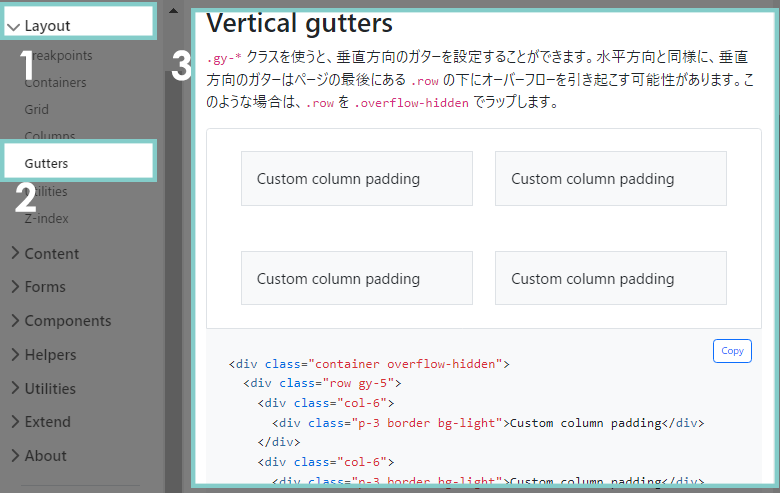Click the chevron icon beside Forms
Screen dimensions: 780x493
pyautogui.click(x=15, y=287)
